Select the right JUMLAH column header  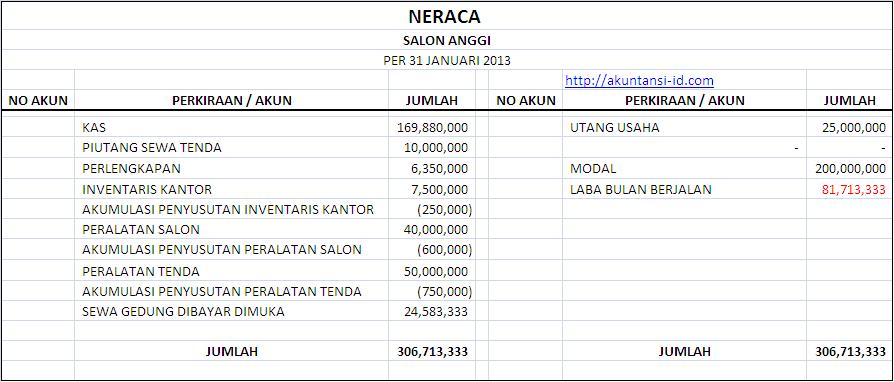850,101
